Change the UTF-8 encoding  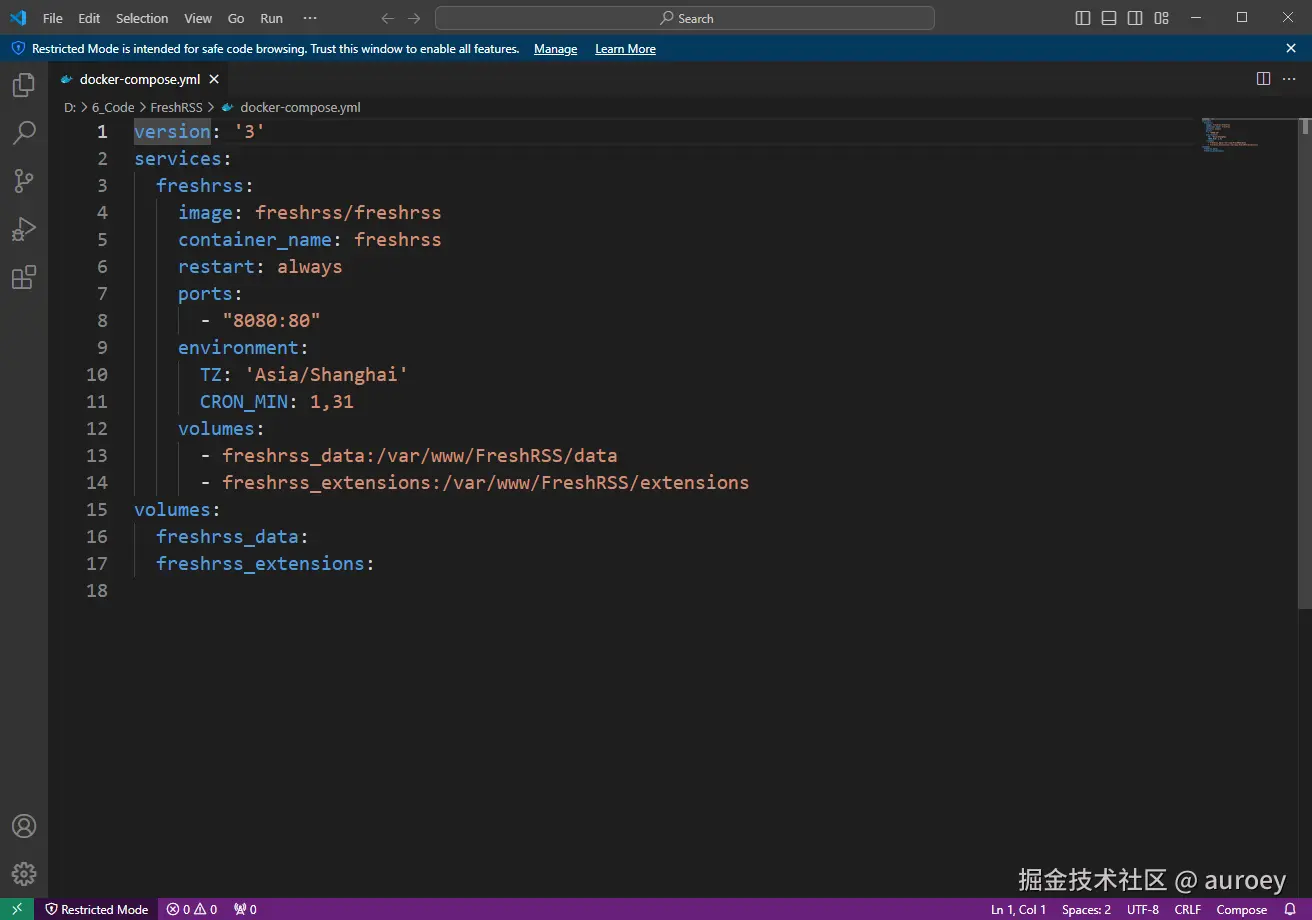pyautogui.click(x=1143, y=909)
